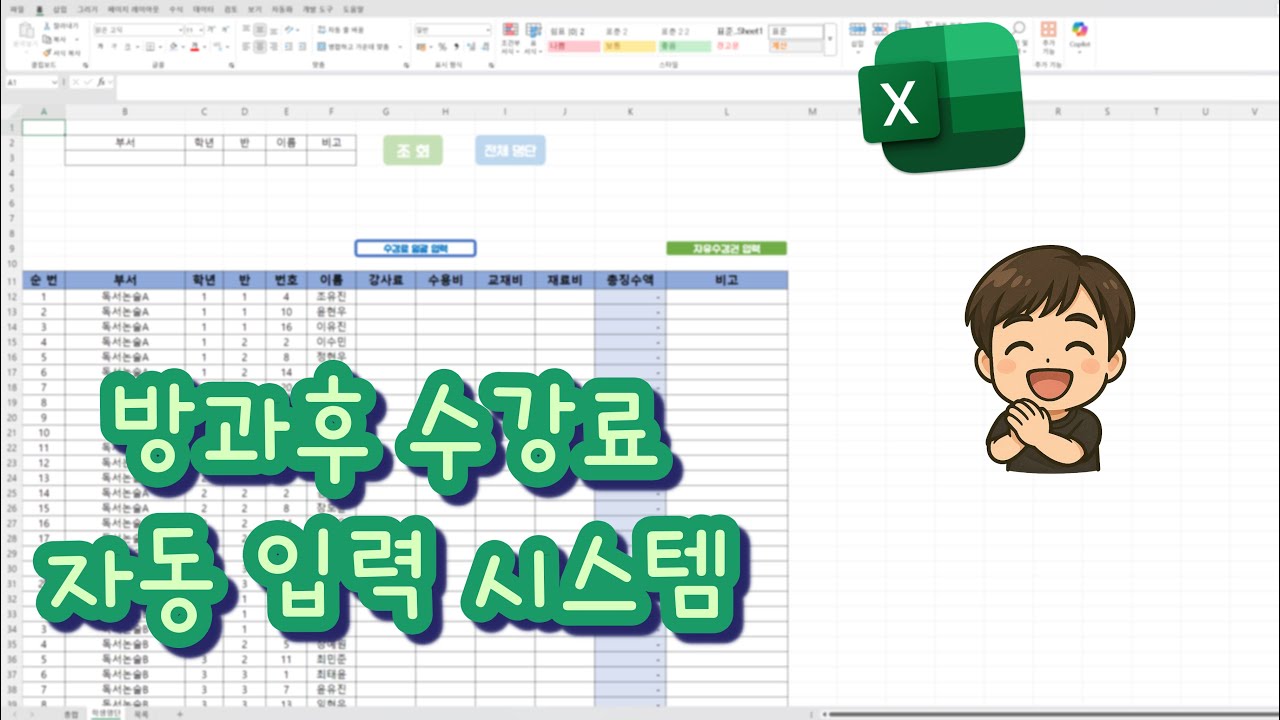Switch to the Insert ribbon tab

(60, 9)
